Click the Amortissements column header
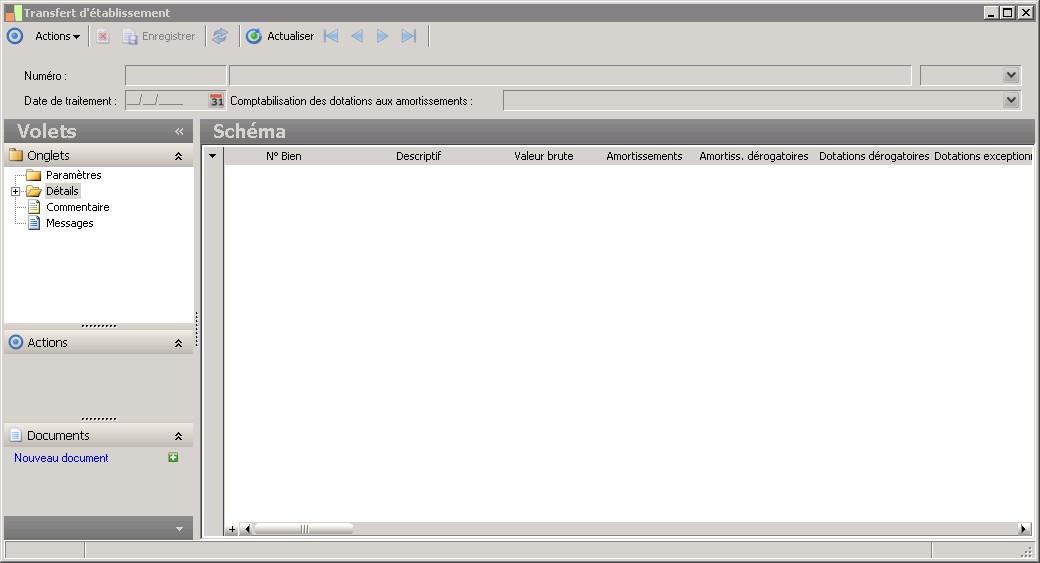The image size is (1040, 563). 644,156
